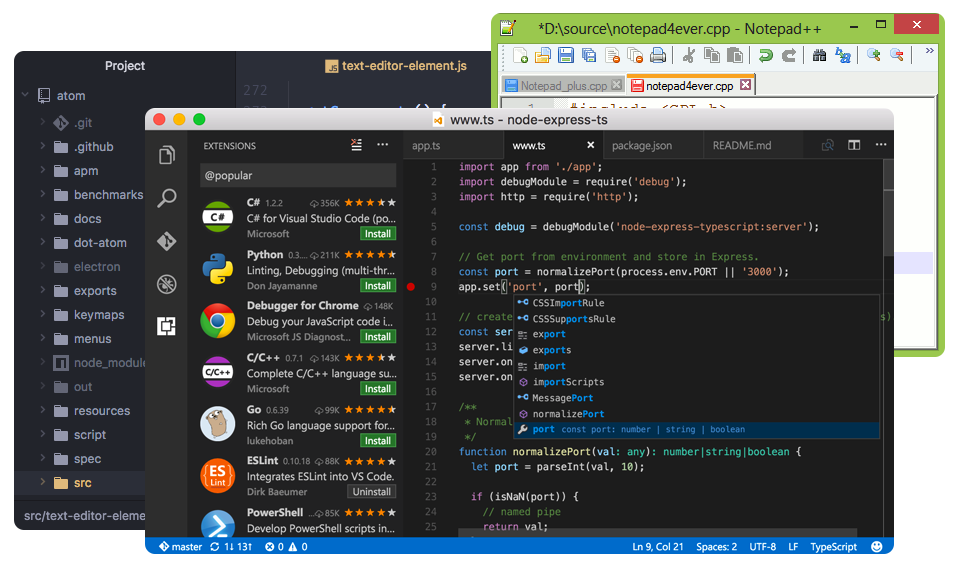Click Paste icon in Notepad++ toolbar
This screenshot has height=565, width=957.
(x=735, y=56)
